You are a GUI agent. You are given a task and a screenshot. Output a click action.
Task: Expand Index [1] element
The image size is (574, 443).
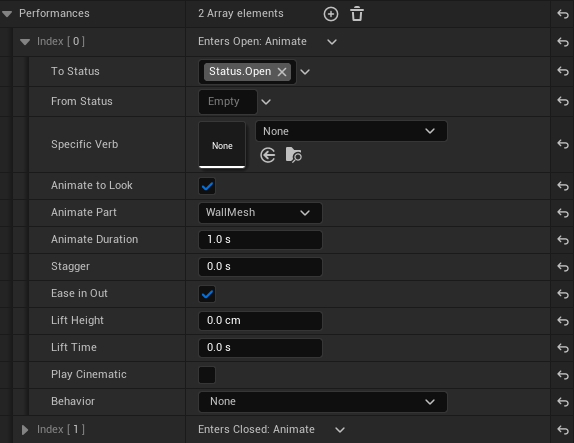click(25, 429)
